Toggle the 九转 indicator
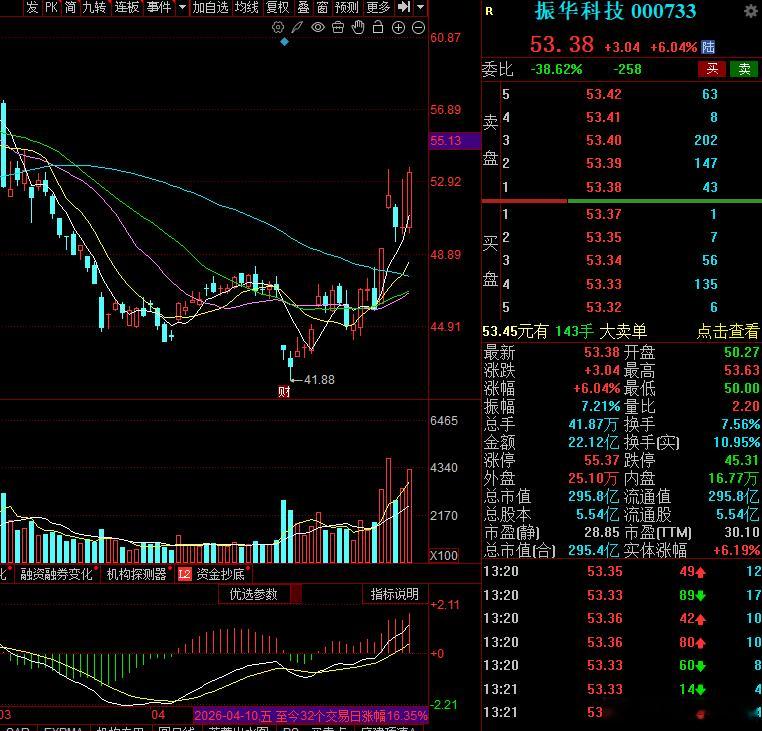The width and height of the screenshot is (762, 731). point(94,7)
